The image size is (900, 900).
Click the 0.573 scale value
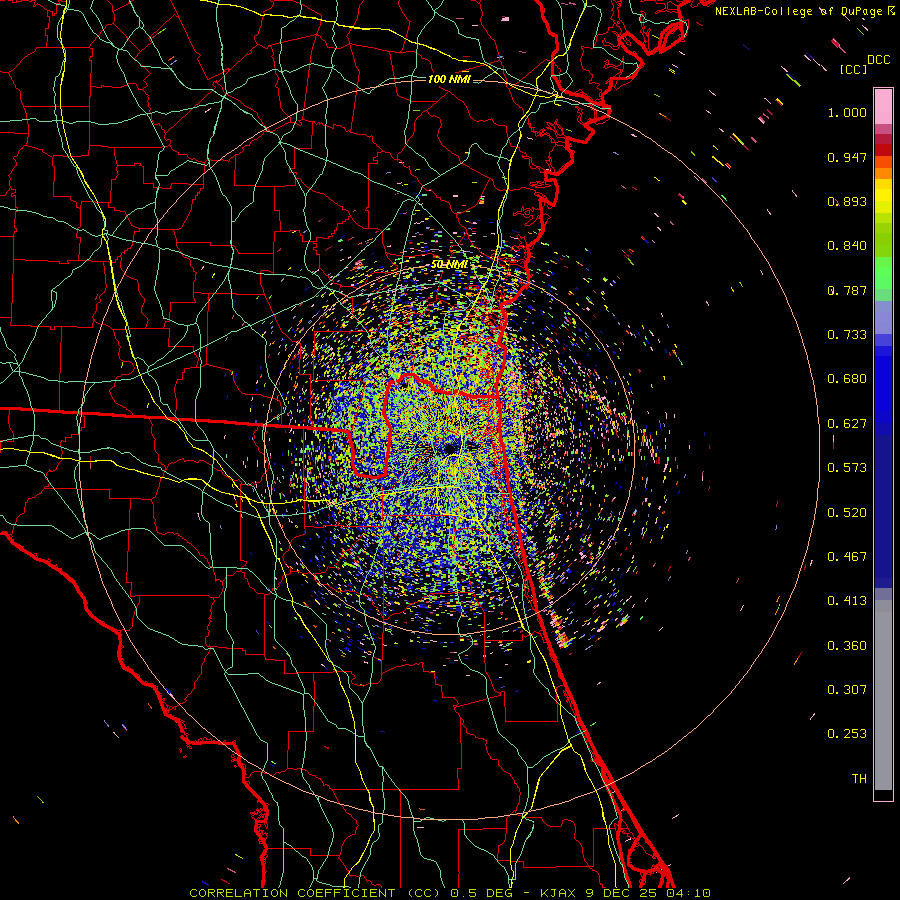[847, 468]
